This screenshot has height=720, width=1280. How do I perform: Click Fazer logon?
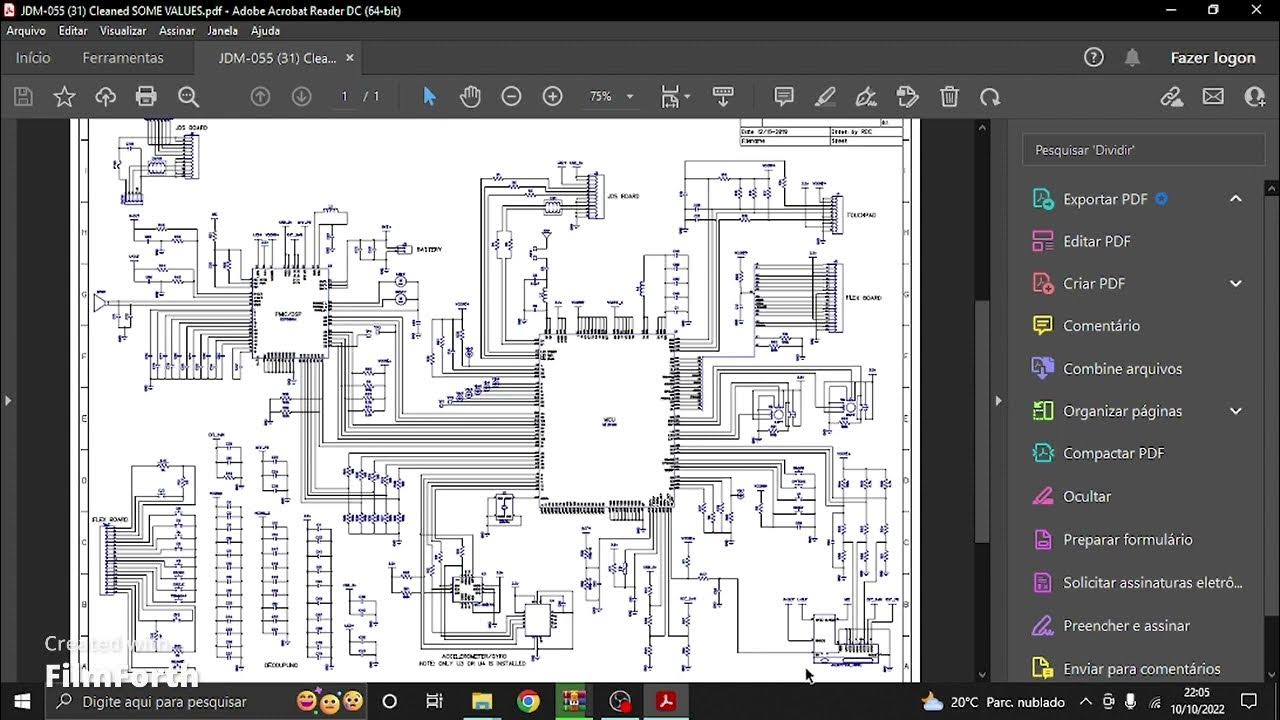tap(1213, 58)
